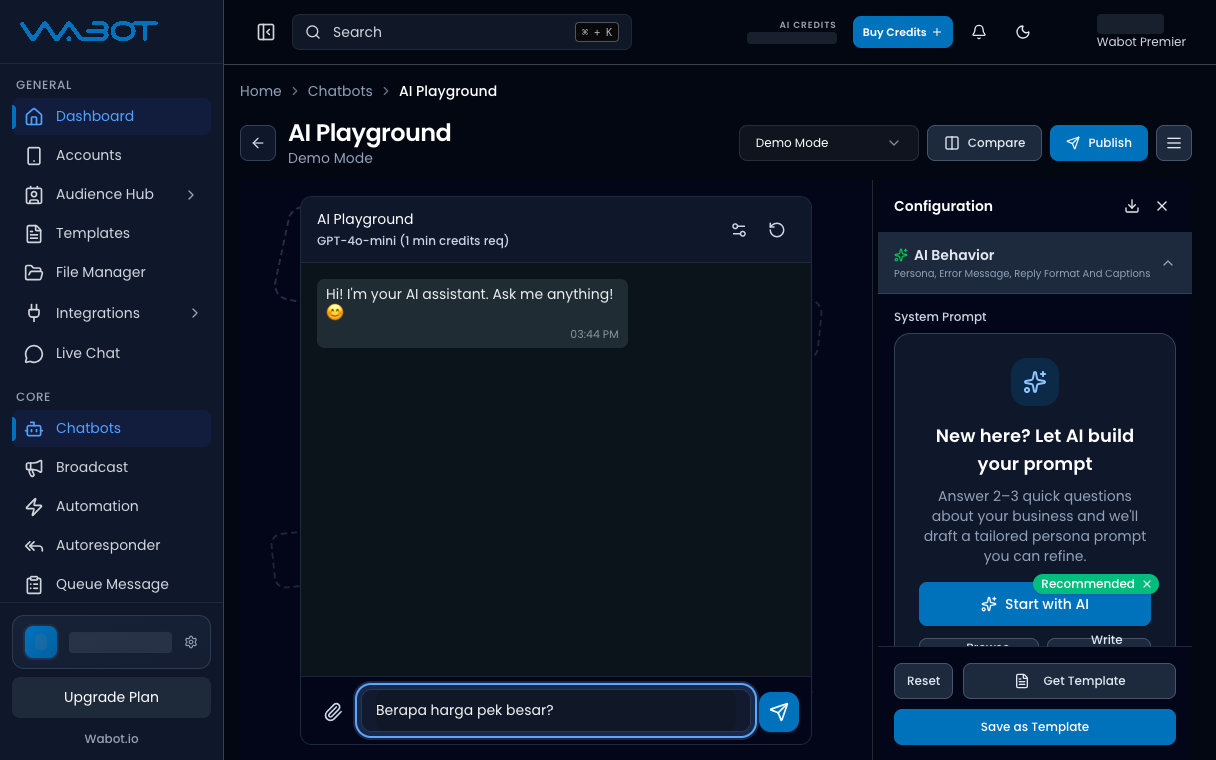
Task: Reset conversation with refresh icon
Action: [777, 230]
